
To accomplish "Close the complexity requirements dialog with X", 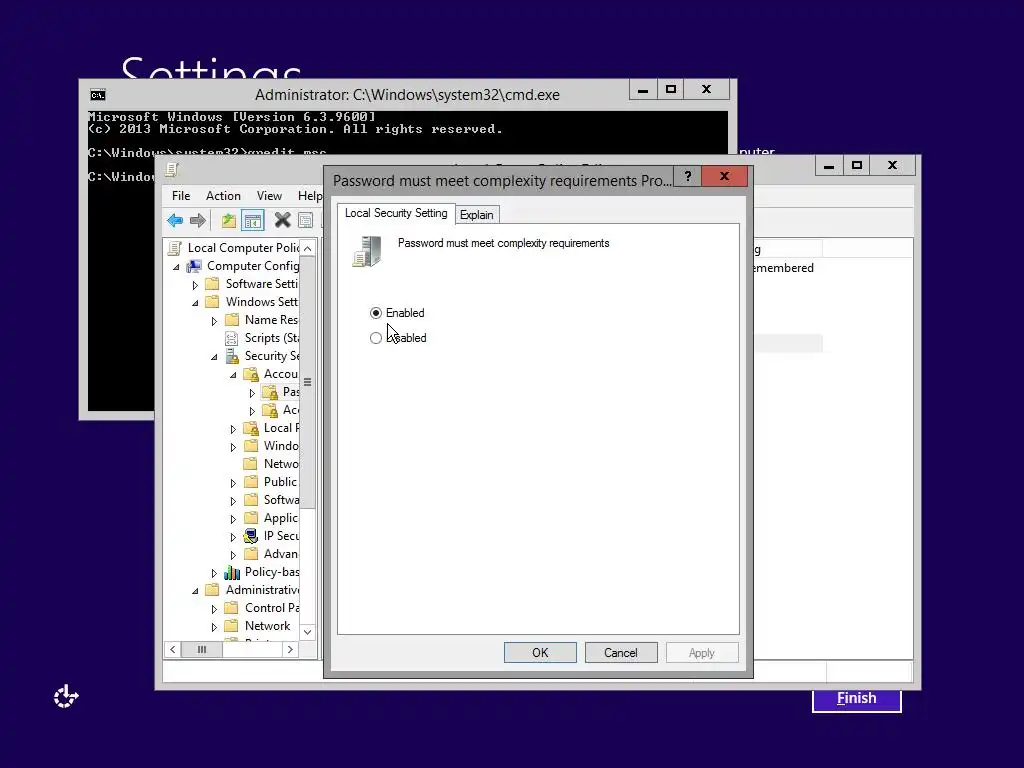I will tap(724, 176).
